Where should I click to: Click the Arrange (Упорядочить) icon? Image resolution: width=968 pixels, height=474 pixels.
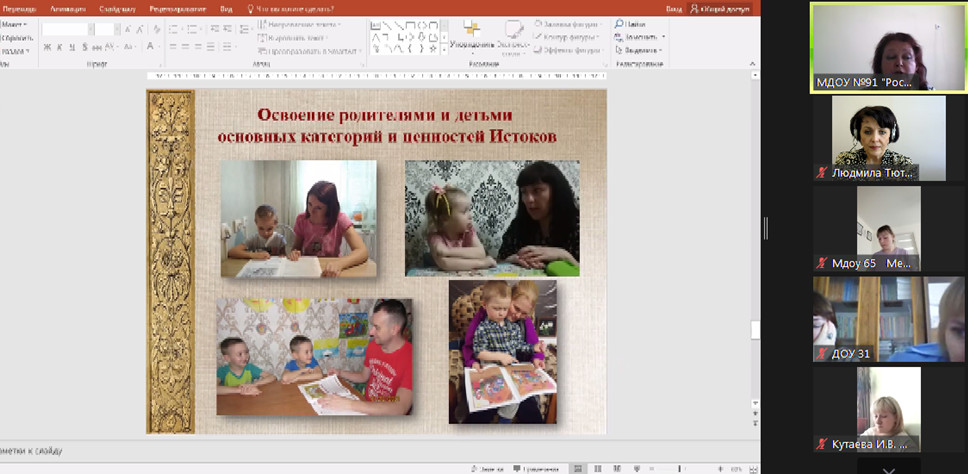(470, 33)
